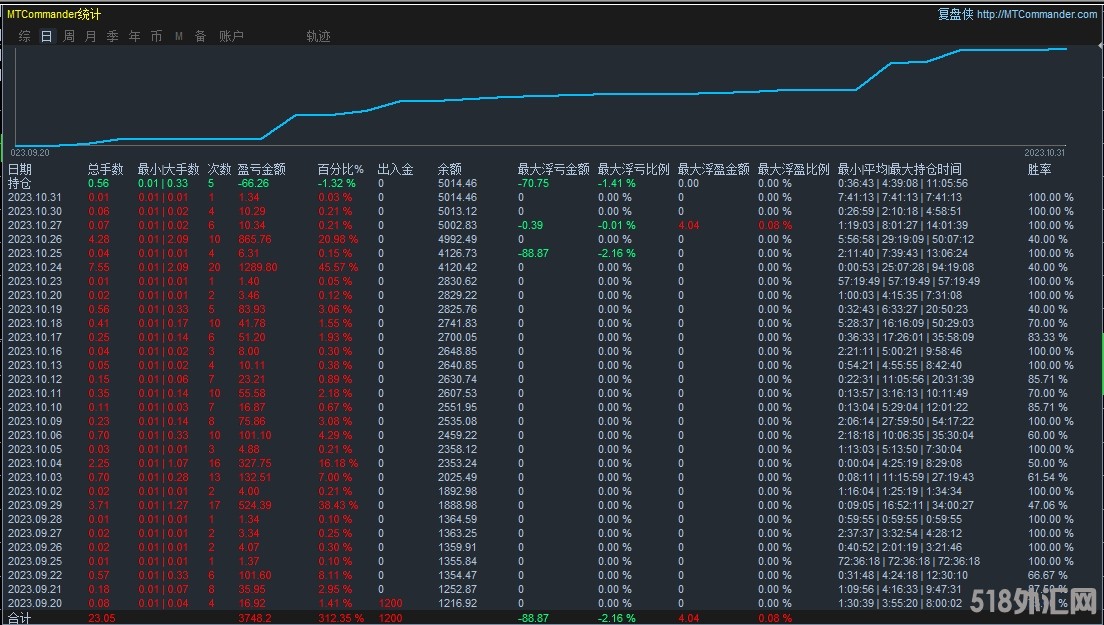Image resolution: width=1104 pixels, height=625 pixels.
Task: Open the 季 quarterly tab
Action: 112,36
